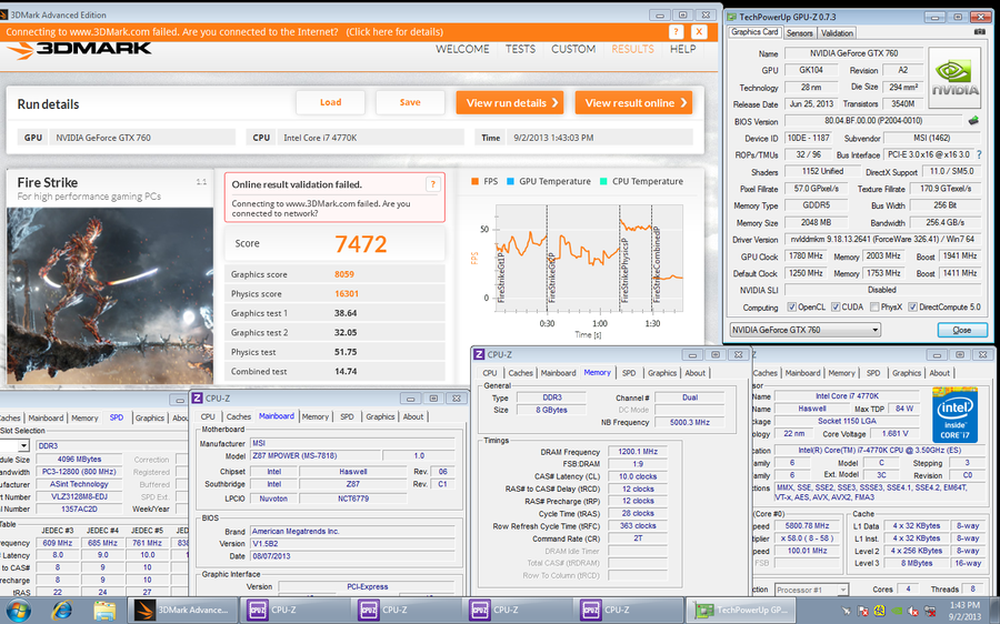Open CPU tab in CPU-Z Mainboard window
1000x624 pixels.
pos(208,417)
